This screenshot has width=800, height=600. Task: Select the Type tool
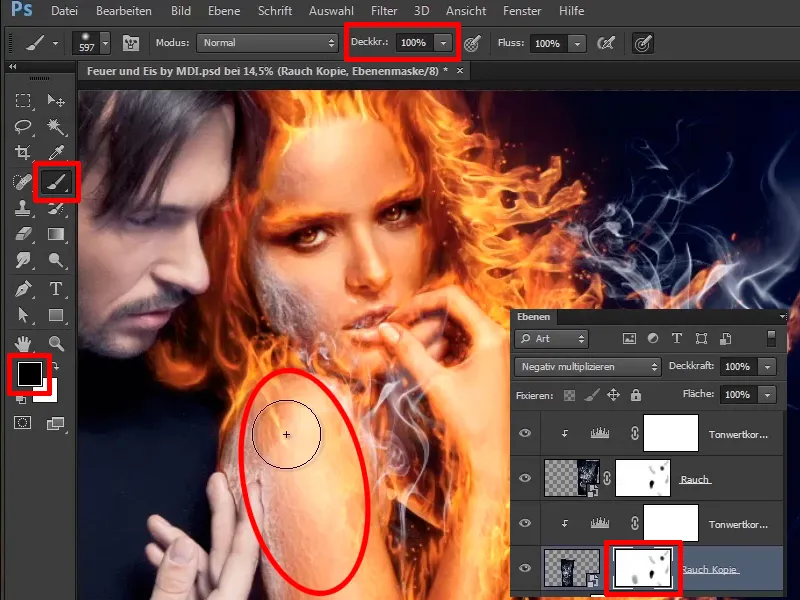click(x=56, y=289)
